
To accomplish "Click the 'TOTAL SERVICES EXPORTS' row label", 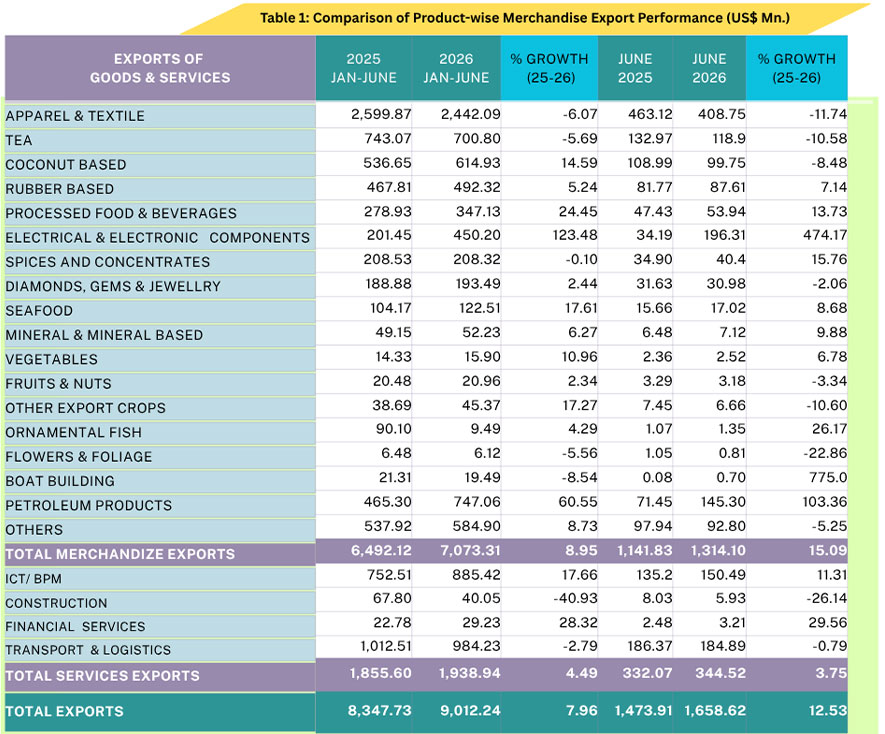I will tap(103, 675).
